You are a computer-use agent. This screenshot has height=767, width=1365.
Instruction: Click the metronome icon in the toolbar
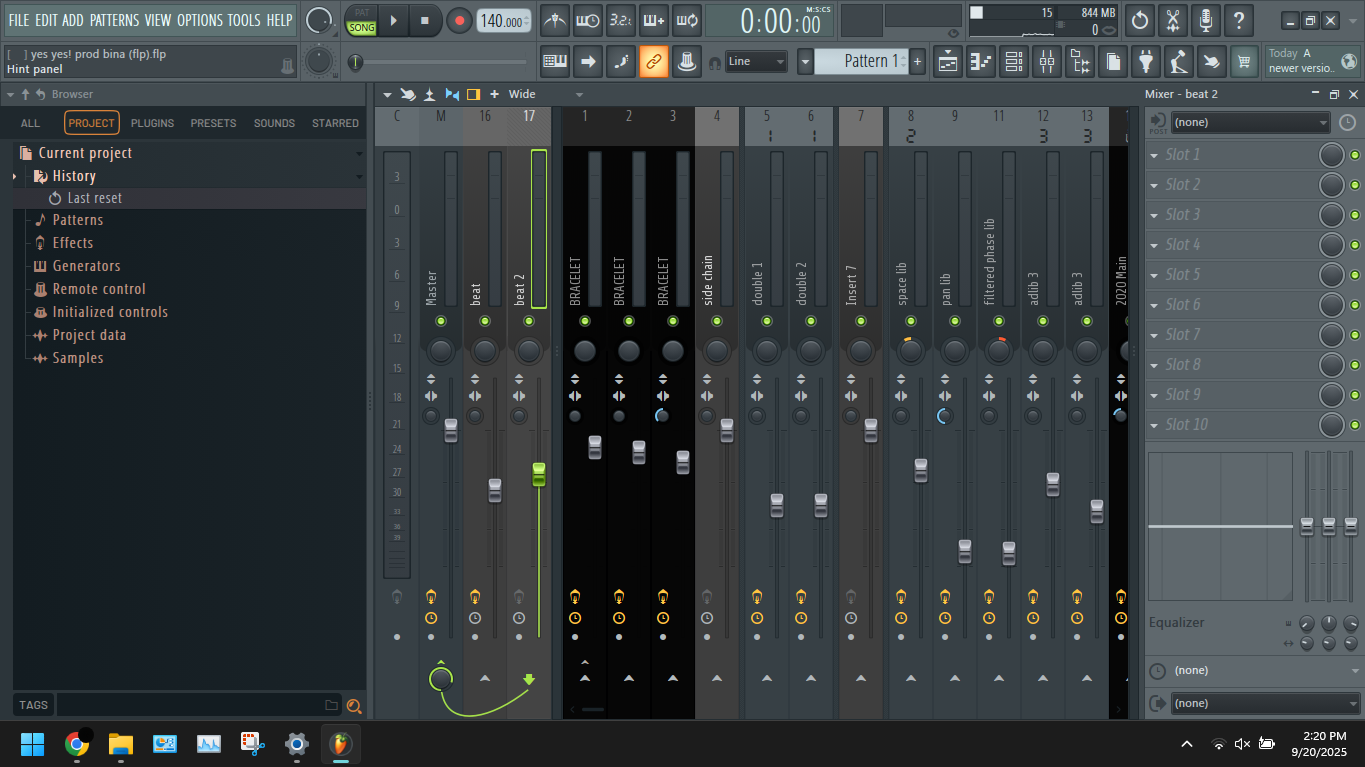555,20
